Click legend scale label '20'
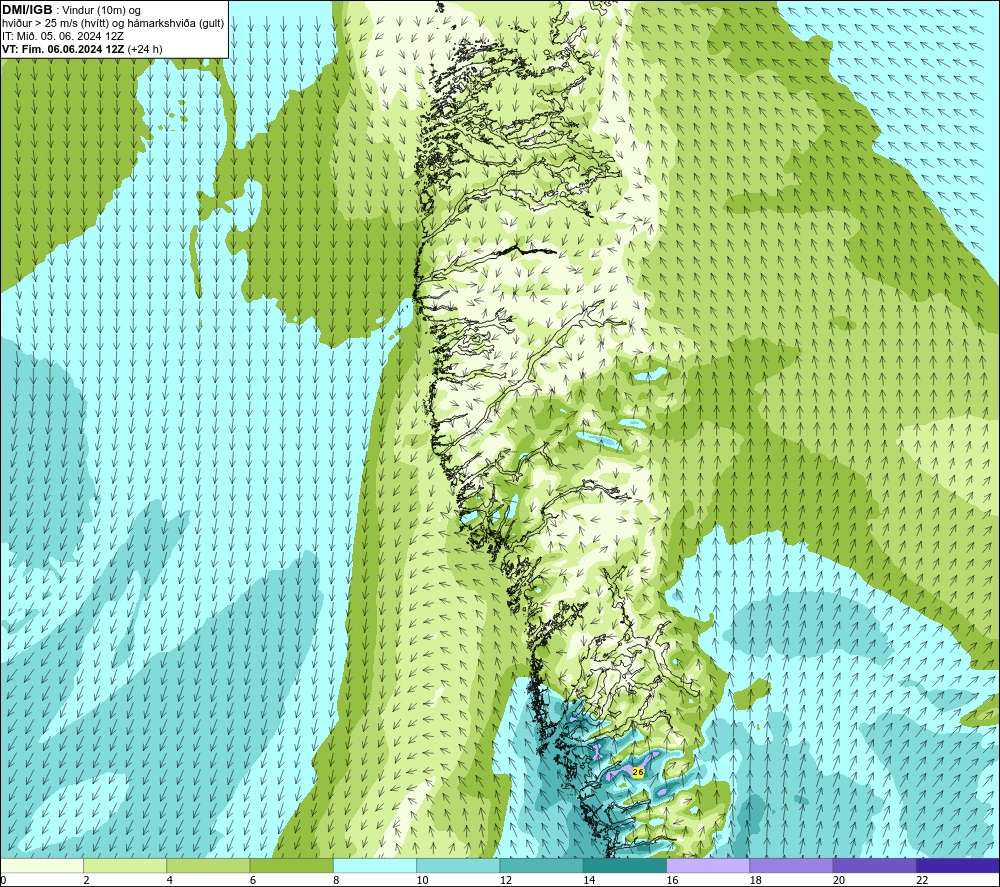The width and height of the screenshot is (1000, 887). (839, 880)
